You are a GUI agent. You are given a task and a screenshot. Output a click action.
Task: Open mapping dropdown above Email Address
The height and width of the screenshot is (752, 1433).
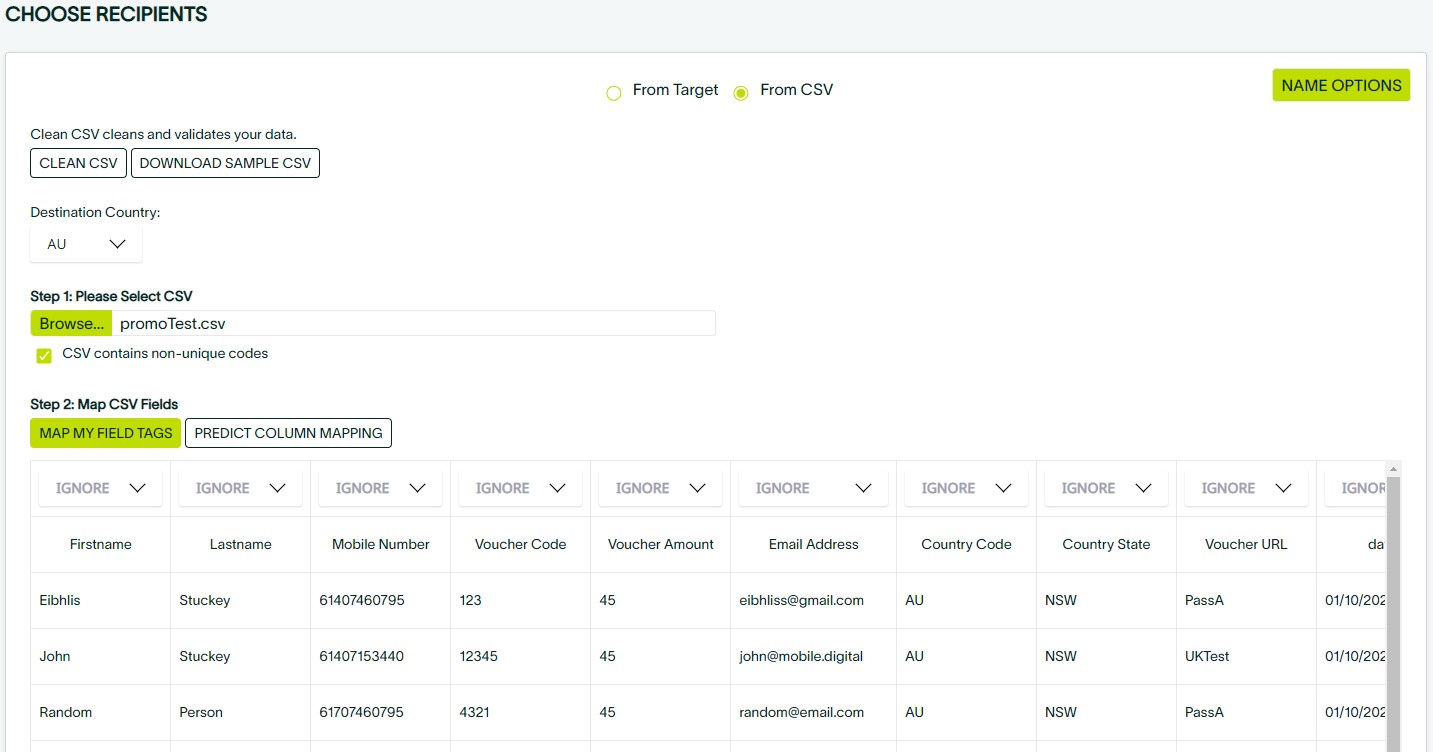click(x=813, y=488)
